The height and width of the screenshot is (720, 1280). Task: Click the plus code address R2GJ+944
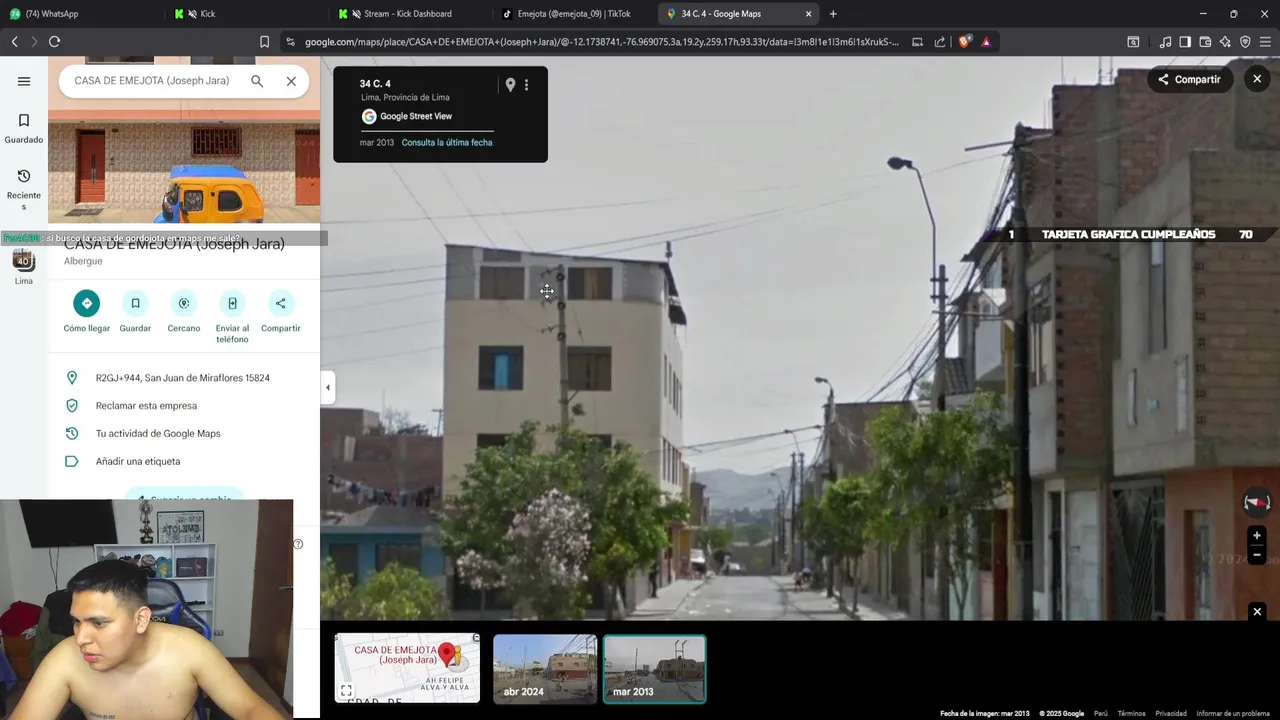point(183,378)
